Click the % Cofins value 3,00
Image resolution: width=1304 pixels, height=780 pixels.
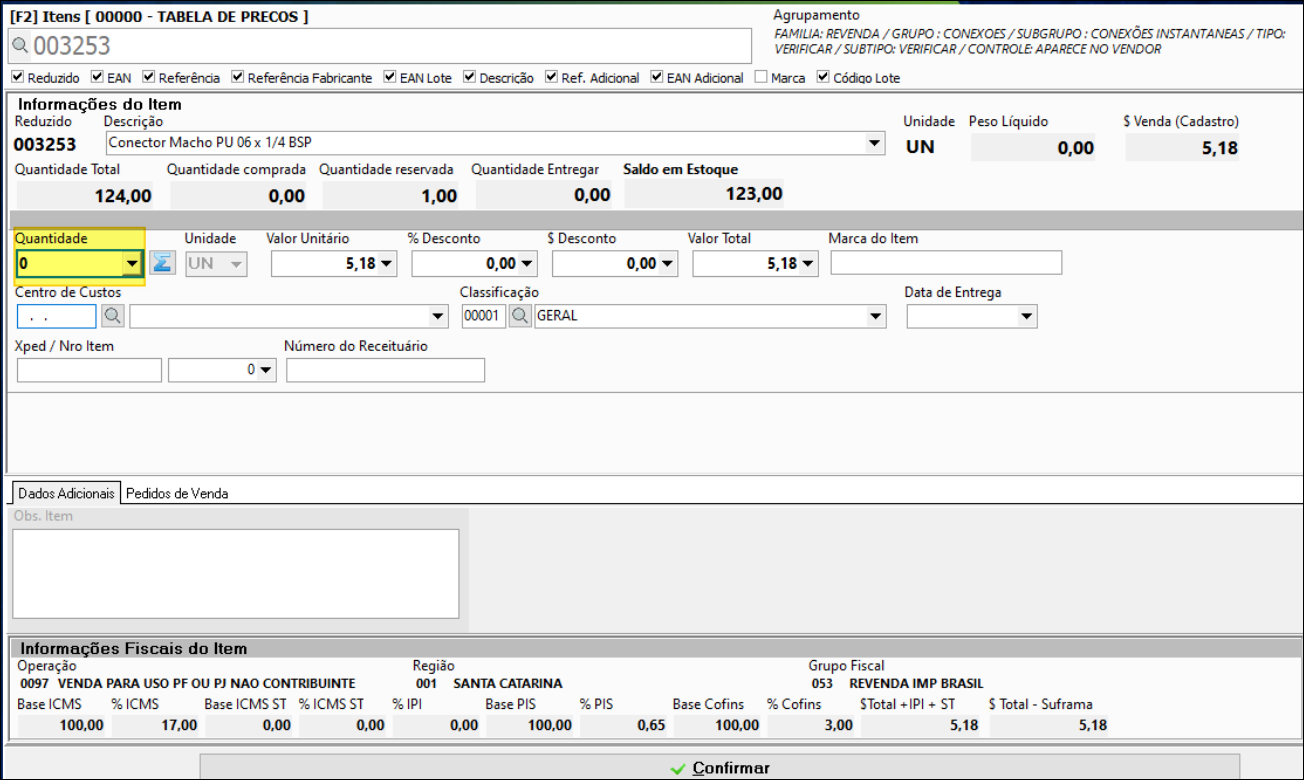tap(838, 725)
